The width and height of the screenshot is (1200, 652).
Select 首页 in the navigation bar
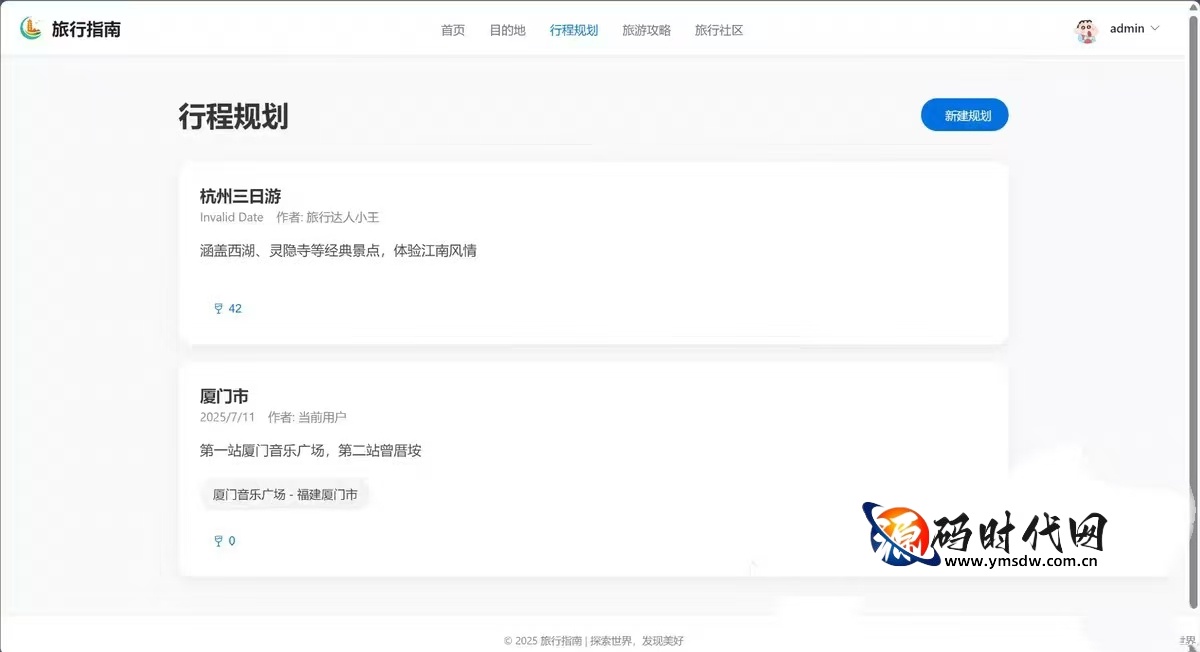pos(452,30)
